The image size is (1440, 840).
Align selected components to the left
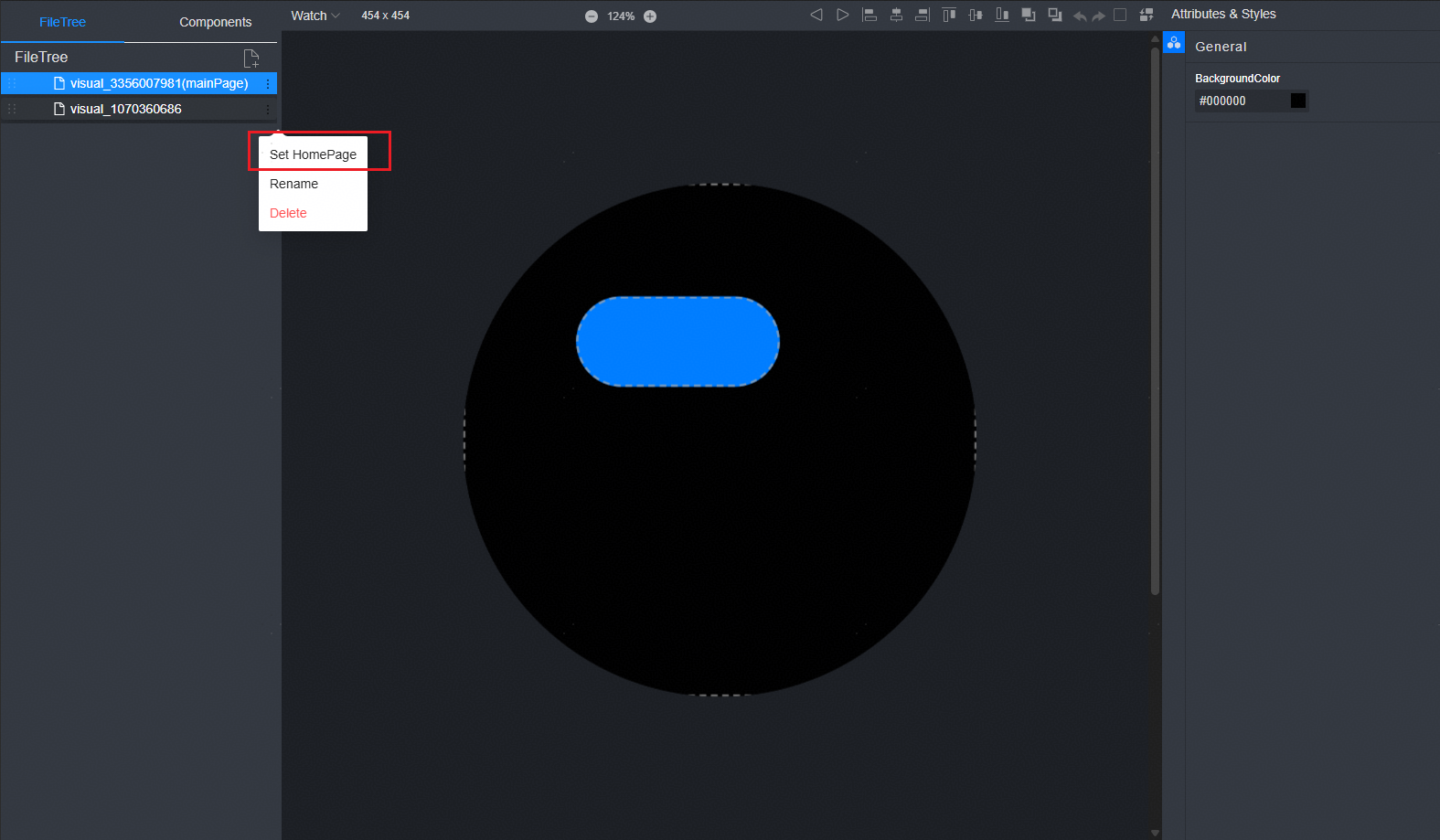869,15
